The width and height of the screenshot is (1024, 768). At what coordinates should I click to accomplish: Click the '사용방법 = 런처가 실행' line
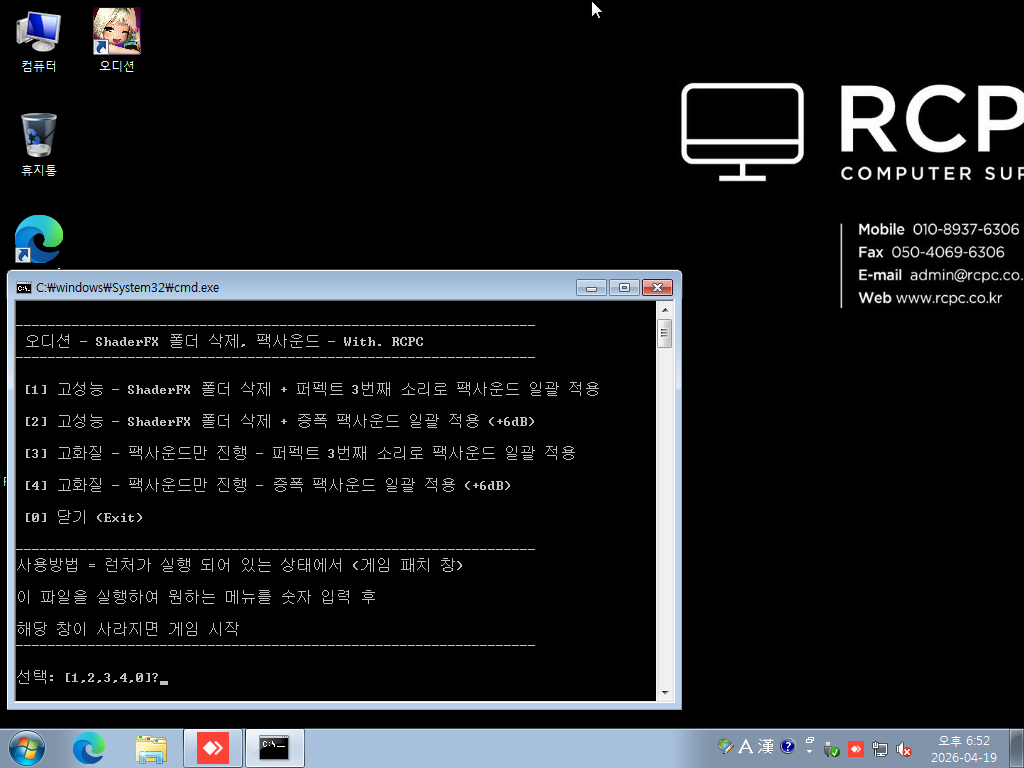(240, 565)
